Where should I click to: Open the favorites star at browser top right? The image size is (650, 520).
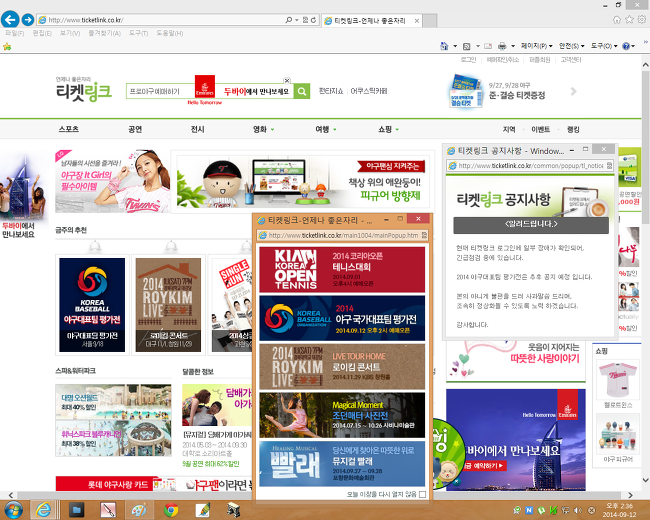click(x=629, y=19)
